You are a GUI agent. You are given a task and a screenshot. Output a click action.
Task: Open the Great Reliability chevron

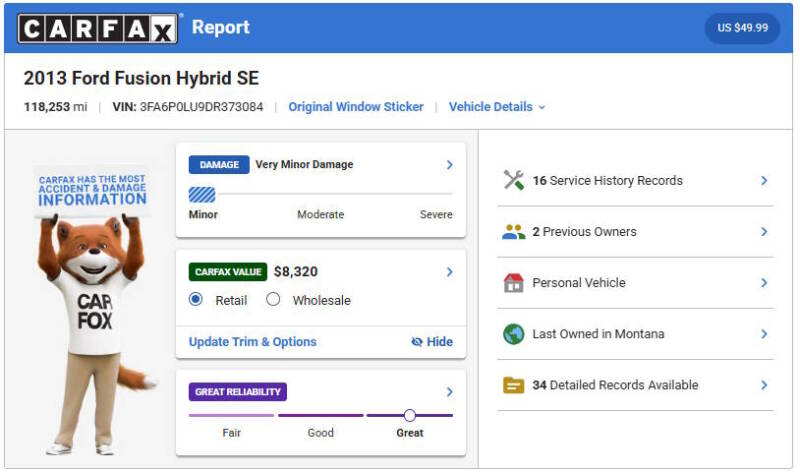449,392
